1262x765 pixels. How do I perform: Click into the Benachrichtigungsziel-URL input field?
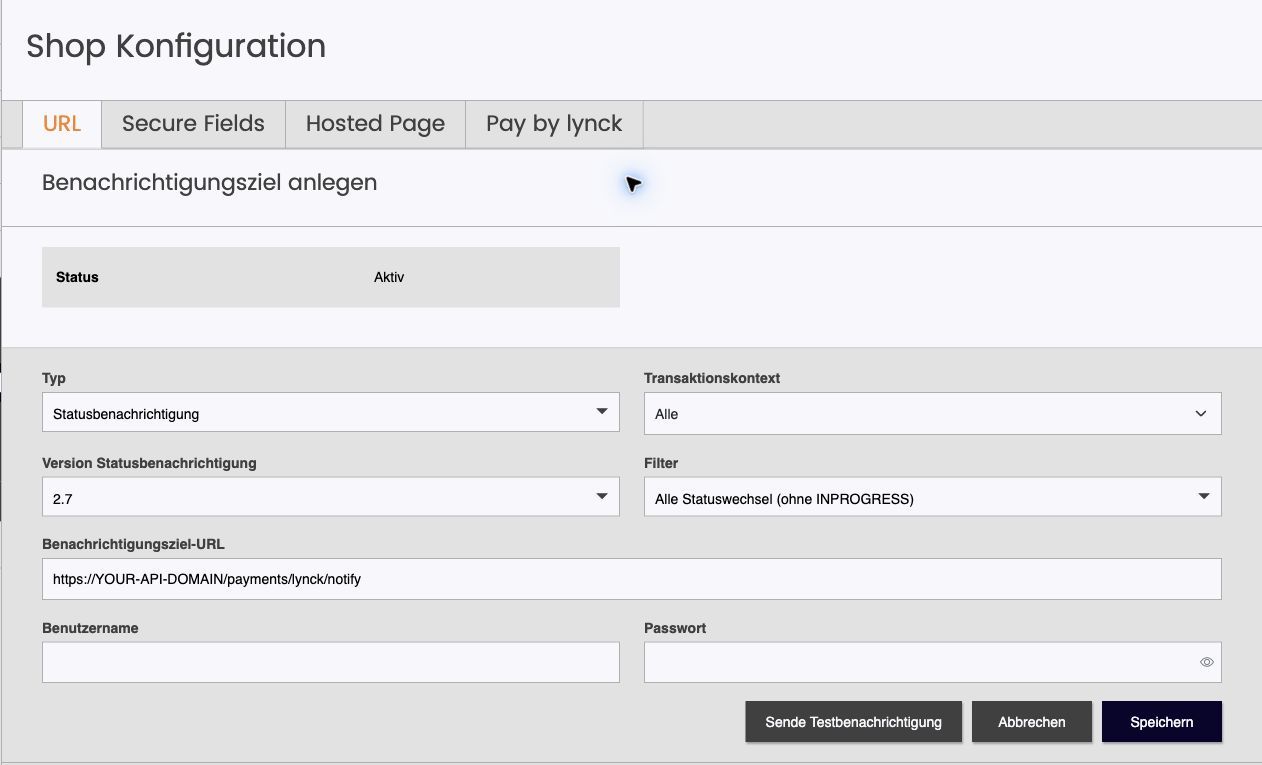tap(632, 579)
